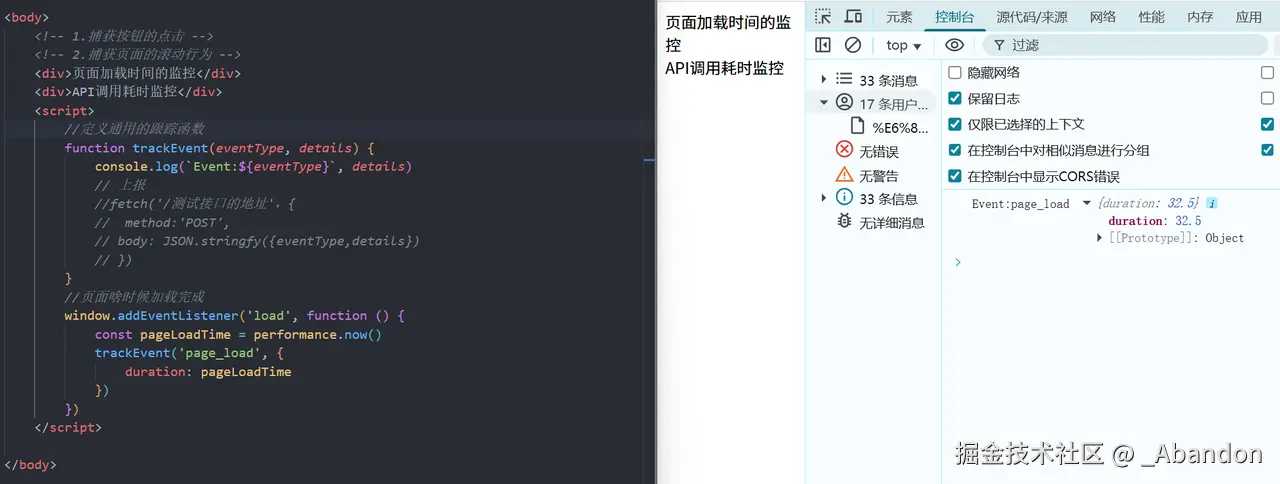Go to the 网络 tab
This screenshot has height=484, width=1280.
(1103, 16)
